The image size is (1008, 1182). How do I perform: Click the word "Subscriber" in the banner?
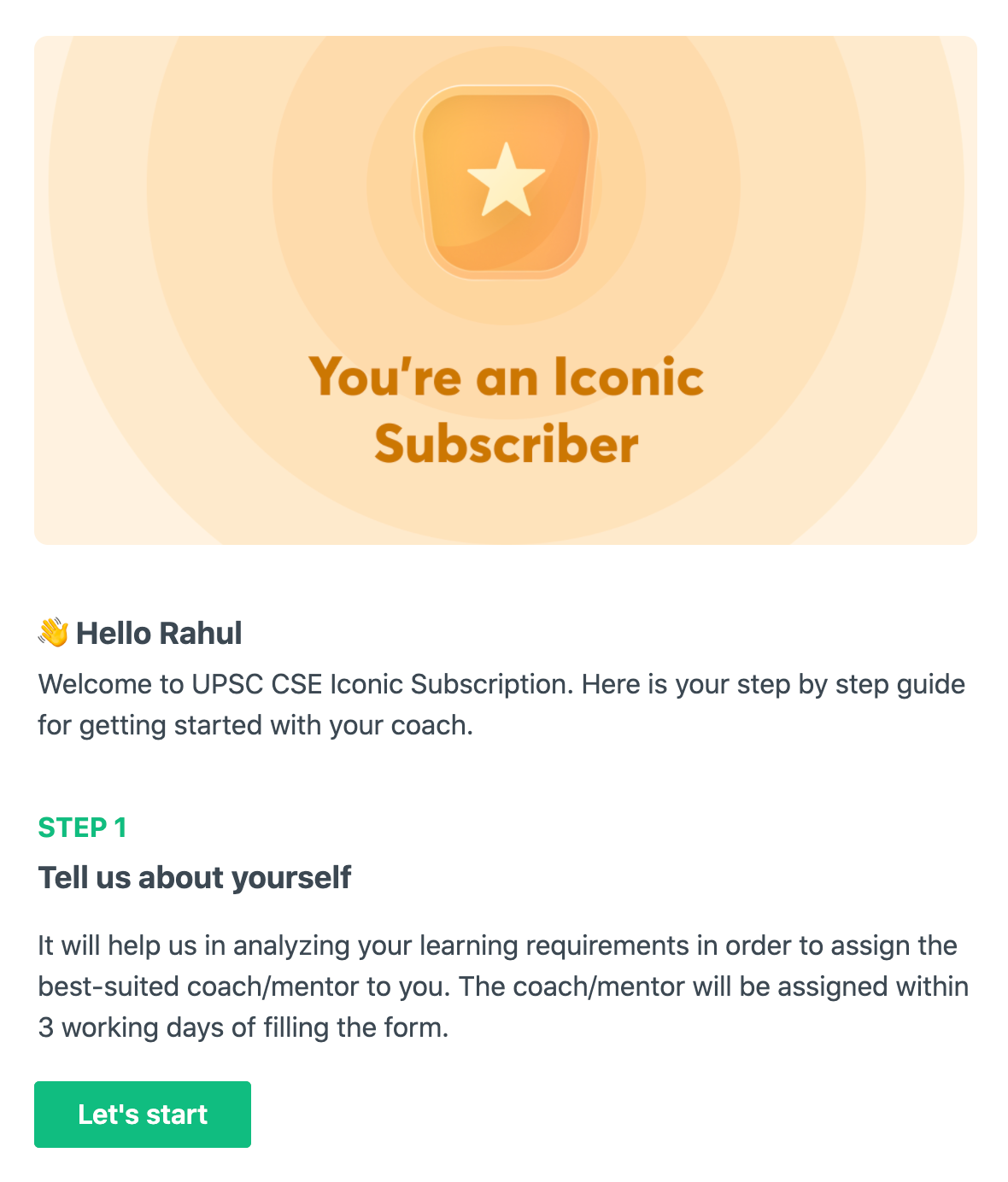tap(506, 444)
